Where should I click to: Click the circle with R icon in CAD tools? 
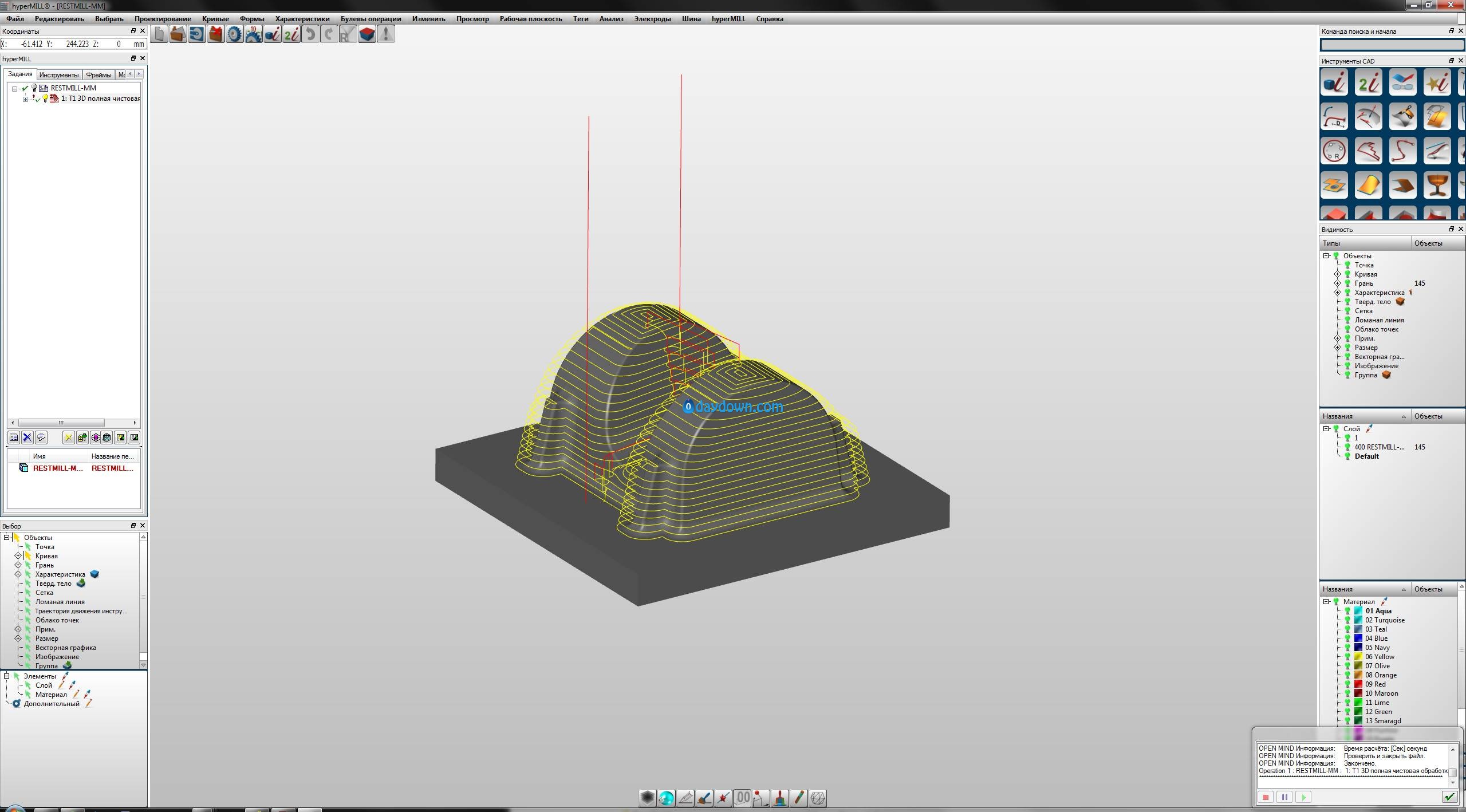(x=1334, y=151)
